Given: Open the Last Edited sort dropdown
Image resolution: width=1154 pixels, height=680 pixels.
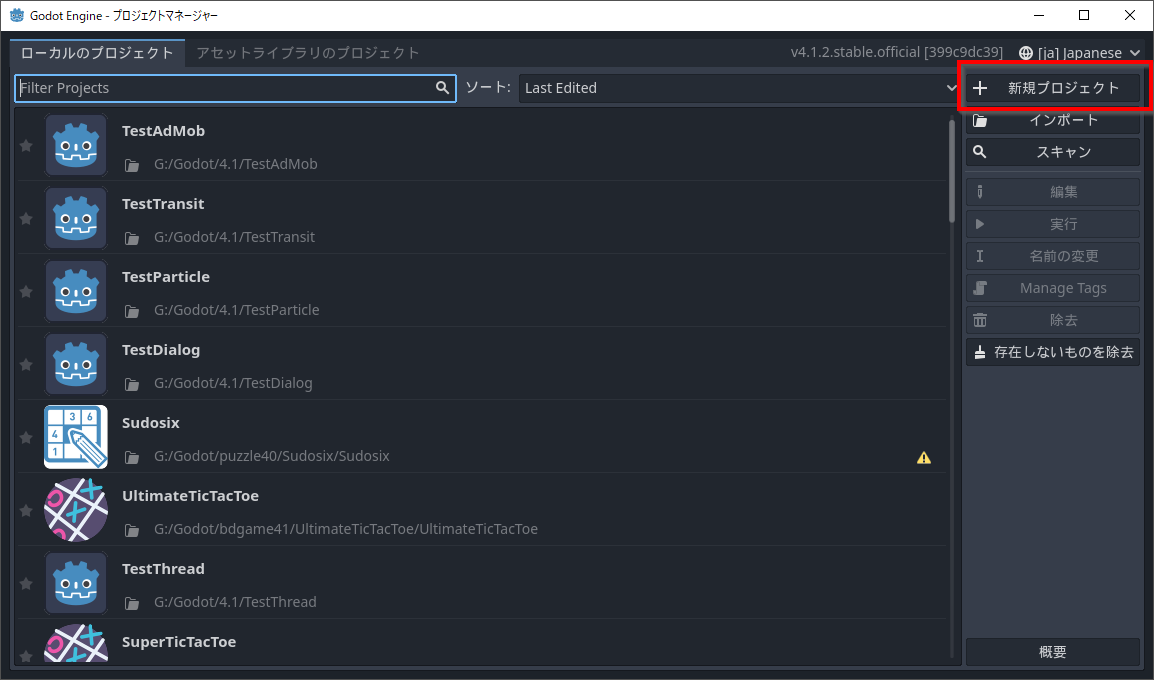Looking at the screenshot, I should pos(739,88).
